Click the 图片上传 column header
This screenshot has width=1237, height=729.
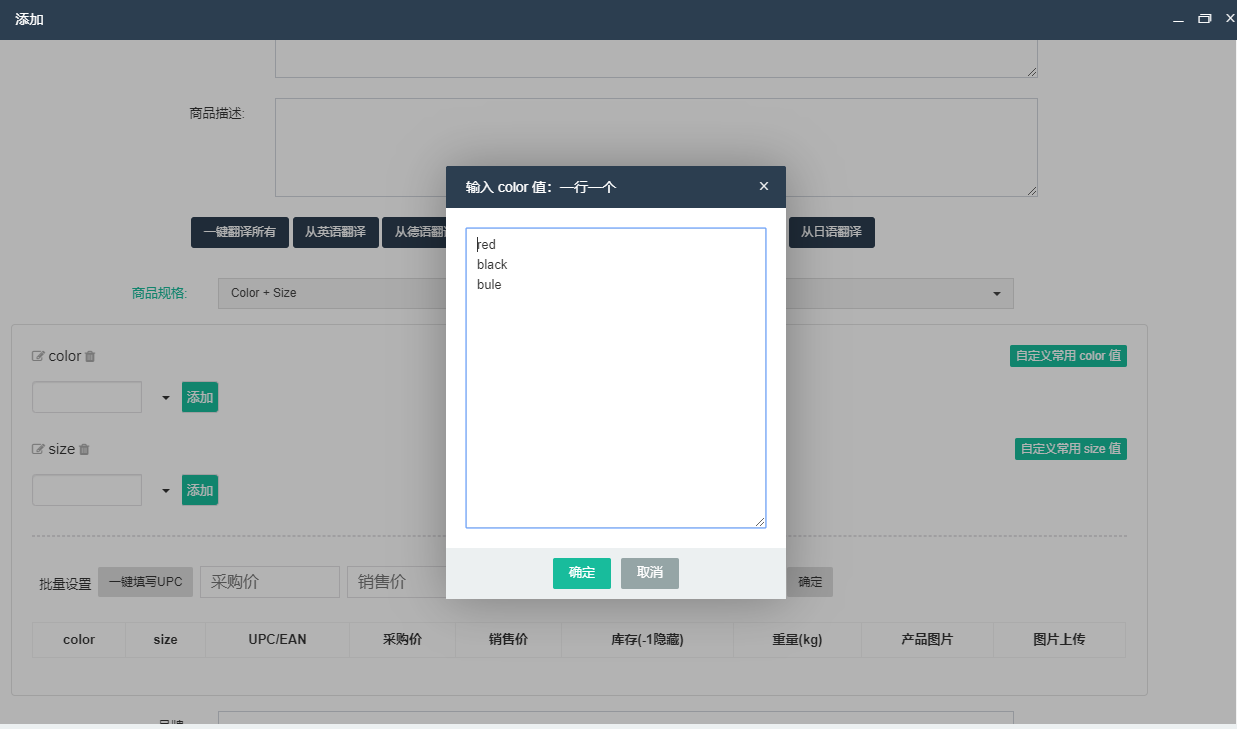[x=1059, y=640]
